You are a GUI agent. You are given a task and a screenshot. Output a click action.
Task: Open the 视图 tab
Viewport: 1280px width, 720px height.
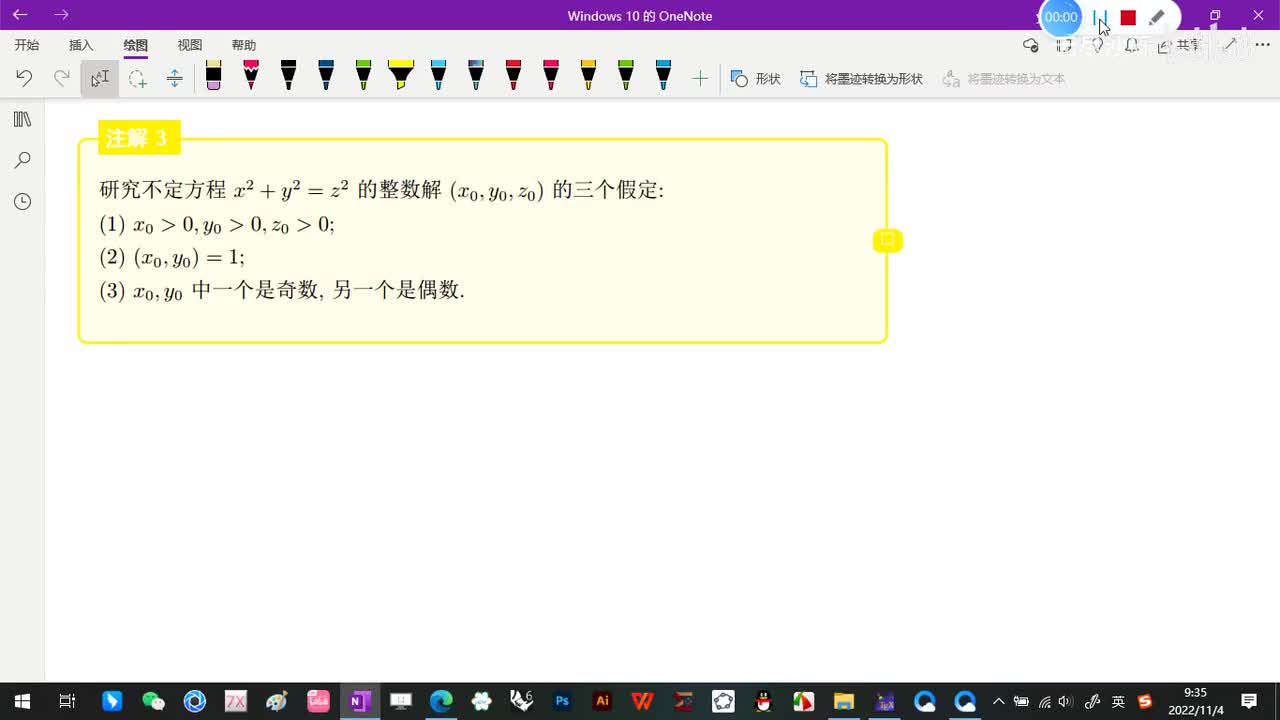tap(189, 45)
